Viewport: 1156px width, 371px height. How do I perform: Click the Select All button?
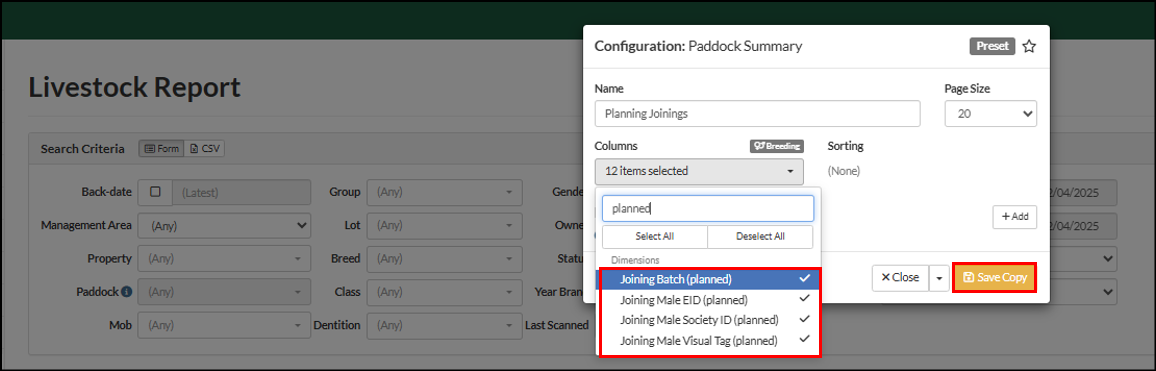point(655,237)
